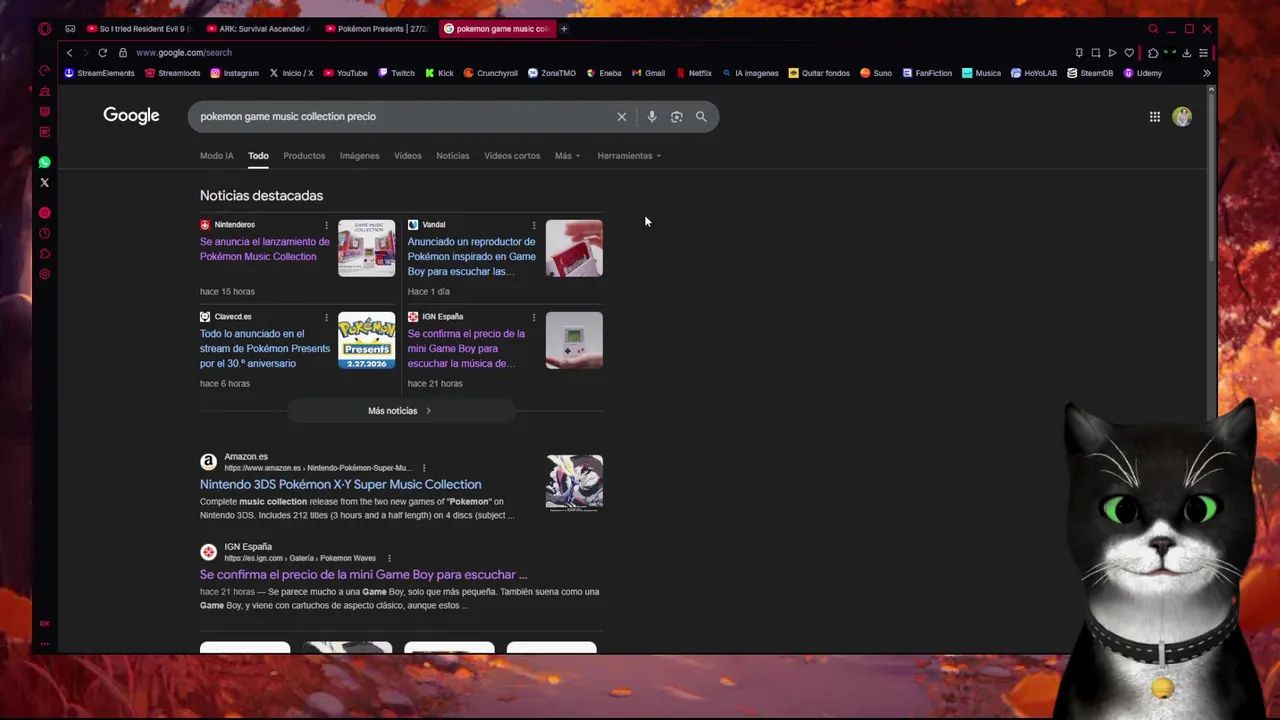
Task: Select the Noticias search tab
Action: (452, 156)
